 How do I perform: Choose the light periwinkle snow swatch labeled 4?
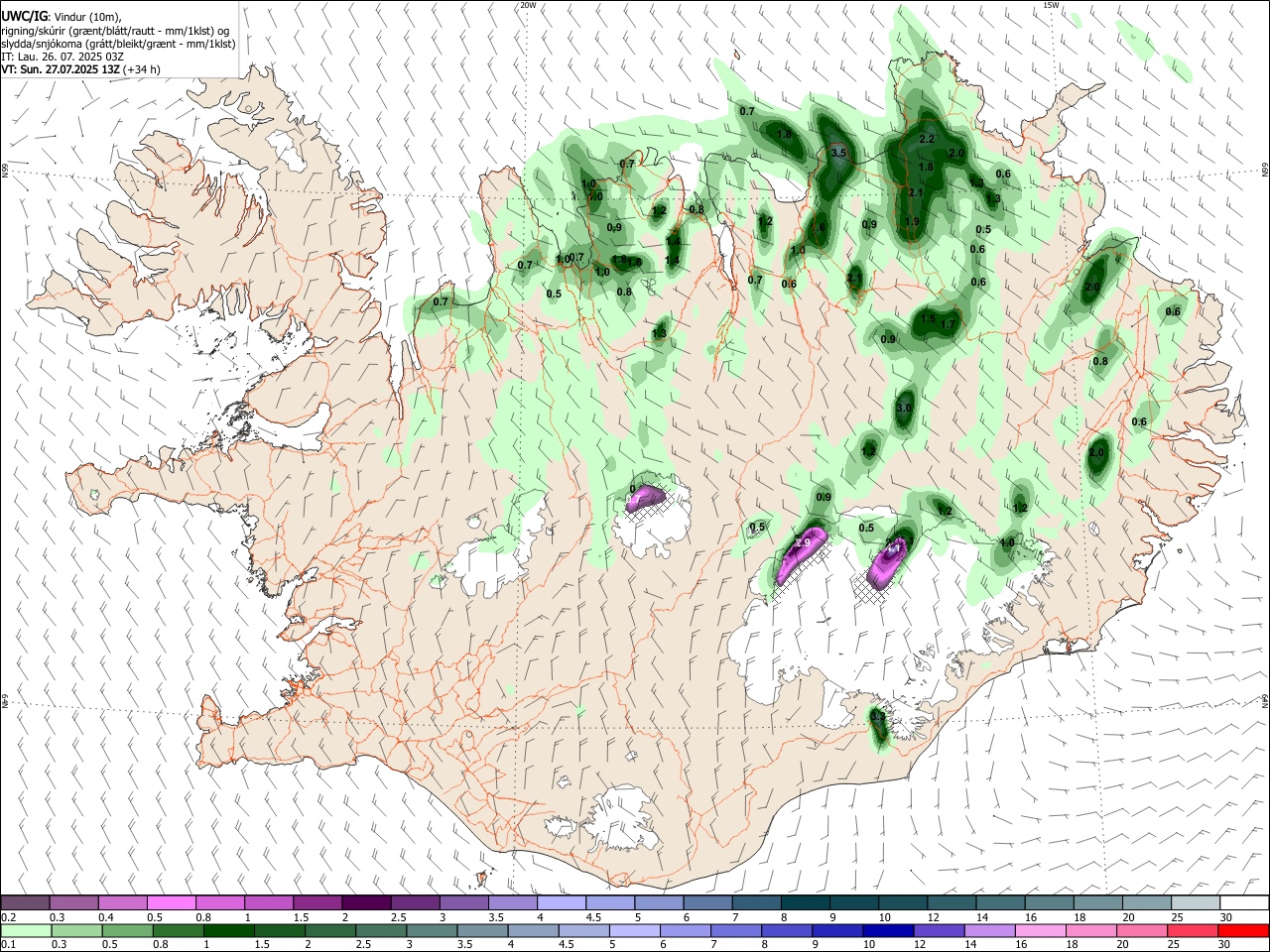(561, 902)
